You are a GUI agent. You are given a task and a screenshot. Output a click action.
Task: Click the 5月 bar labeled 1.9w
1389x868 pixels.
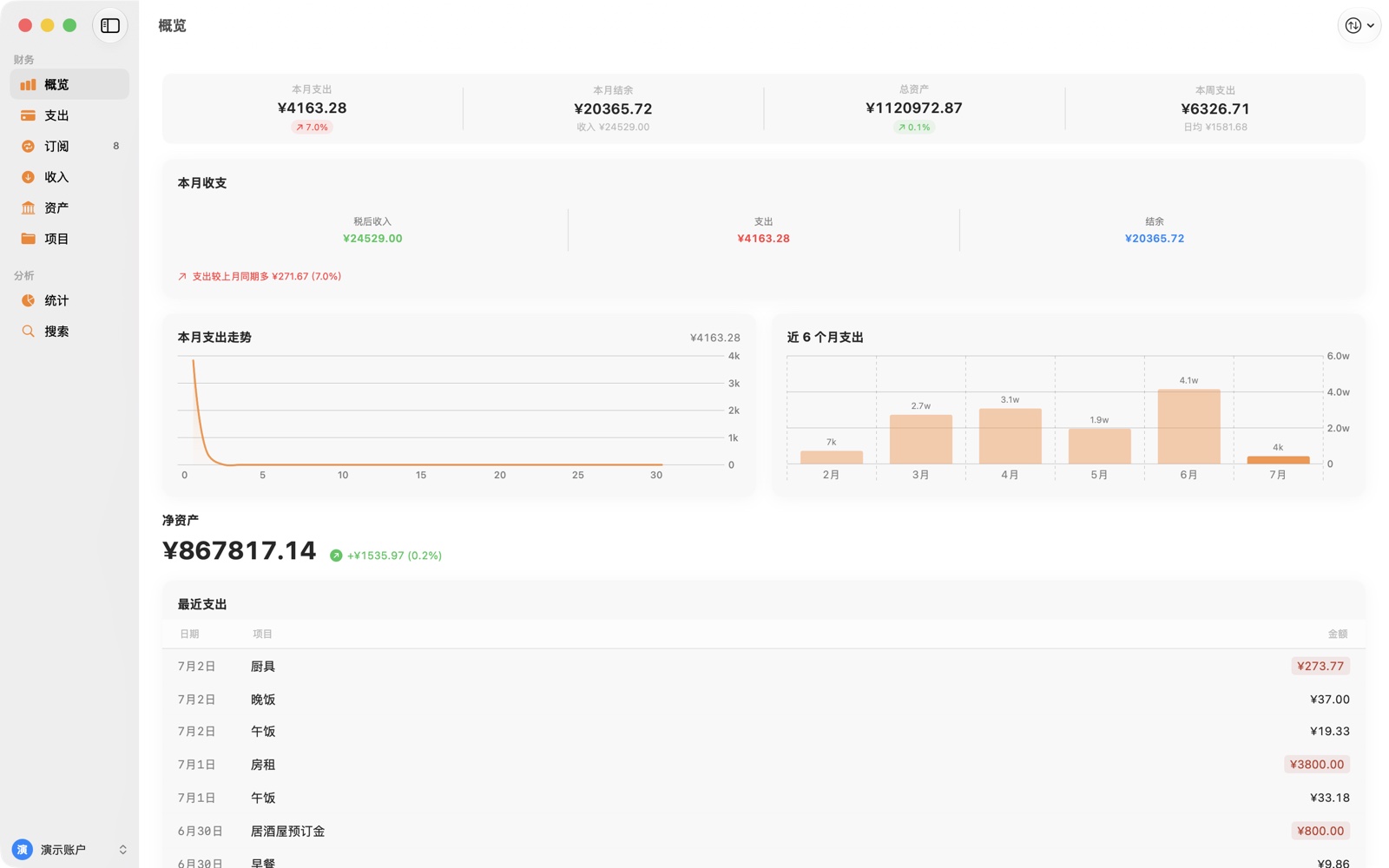coord(1099,446)
